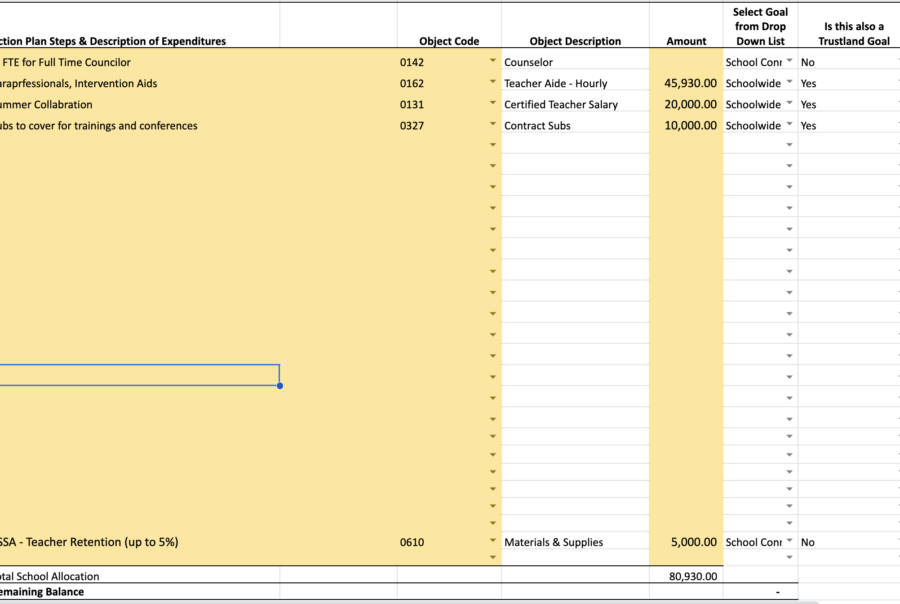Open Object Code dropdown for 0131 row
The image size is (900, 604).
492,103
